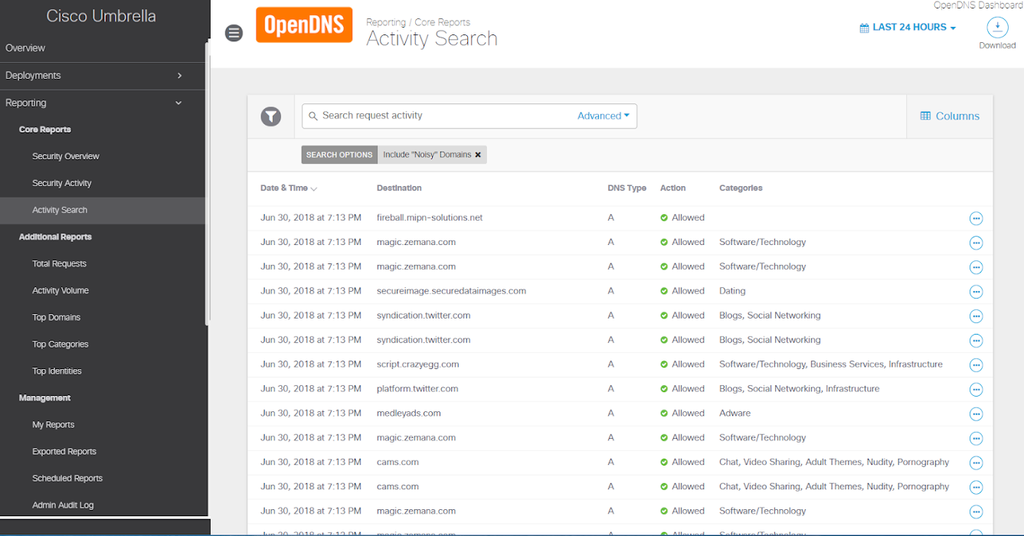Click the platform.twitter.com destination
Image resolution: width=1024 pixels, height=536 pixels.
click(x=417, y=389)
